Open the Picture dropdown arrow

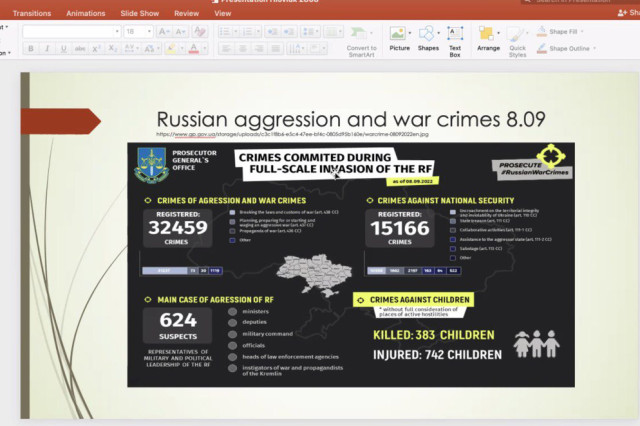coord(410,33)
